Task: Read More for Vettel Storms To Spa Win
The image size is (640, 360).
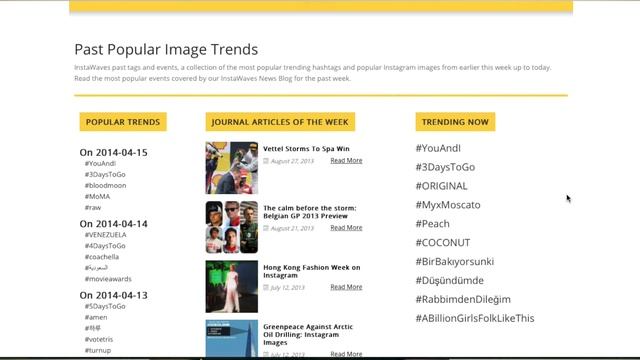Action: (x=346, y=160)
